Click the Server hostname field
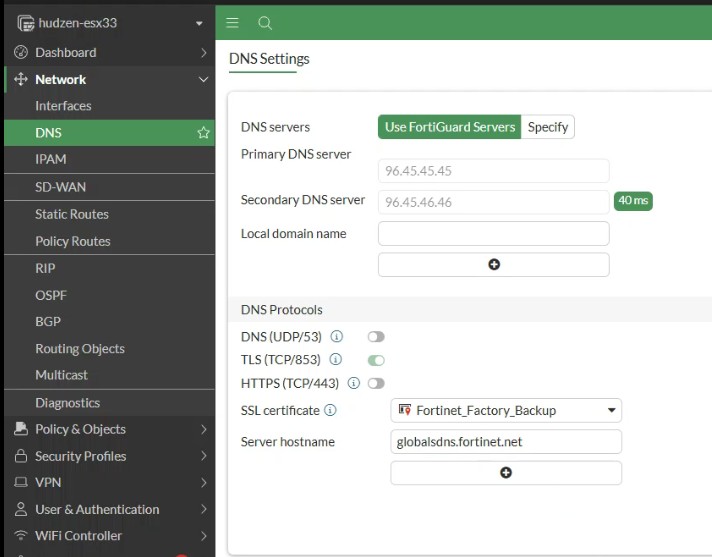This screenshot has width=712, height=557. tap(506, 442)
